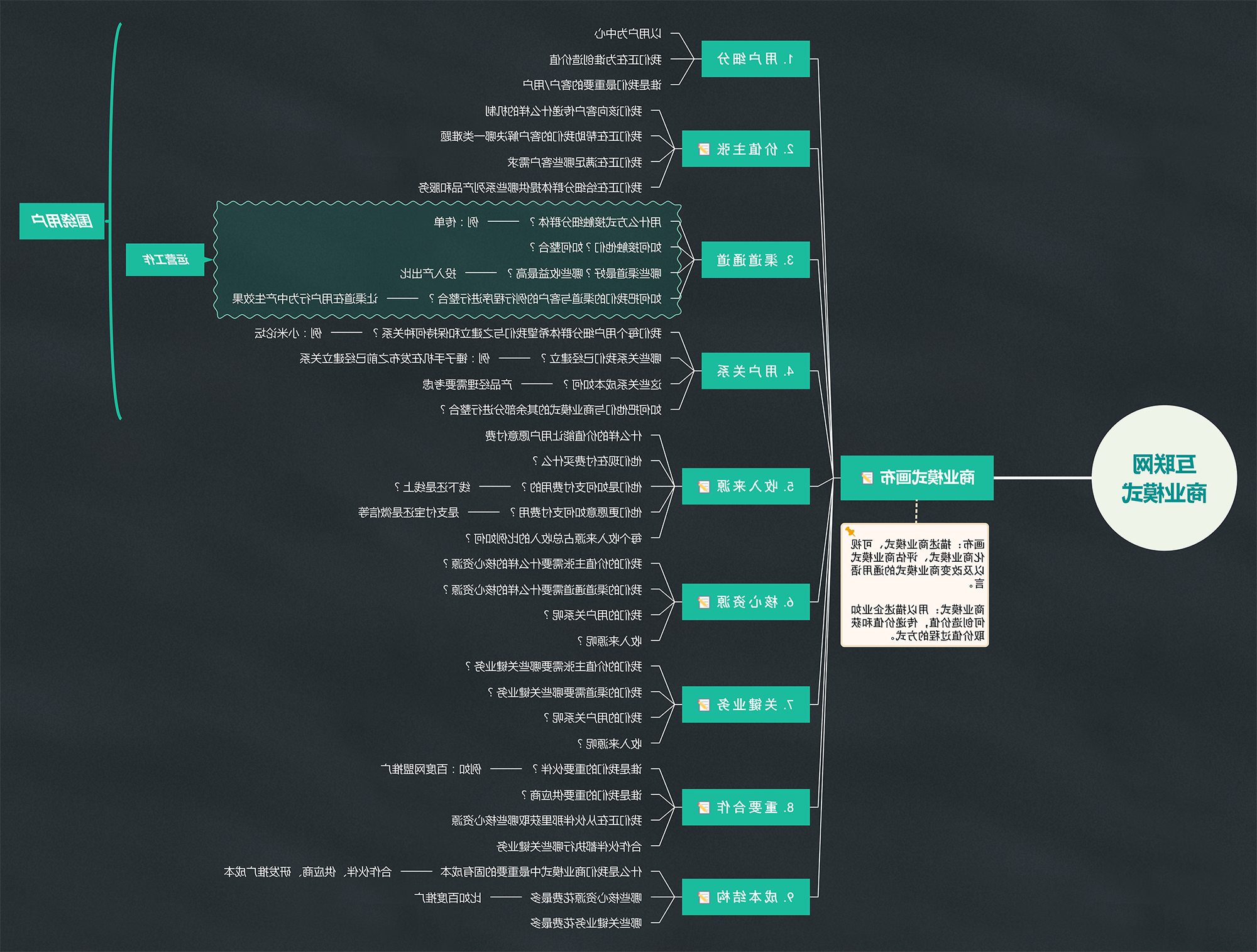The height and width of the screenshot is (952, 1257).
Task: Select the child note 比如百度推广
Action: (448, 898)
